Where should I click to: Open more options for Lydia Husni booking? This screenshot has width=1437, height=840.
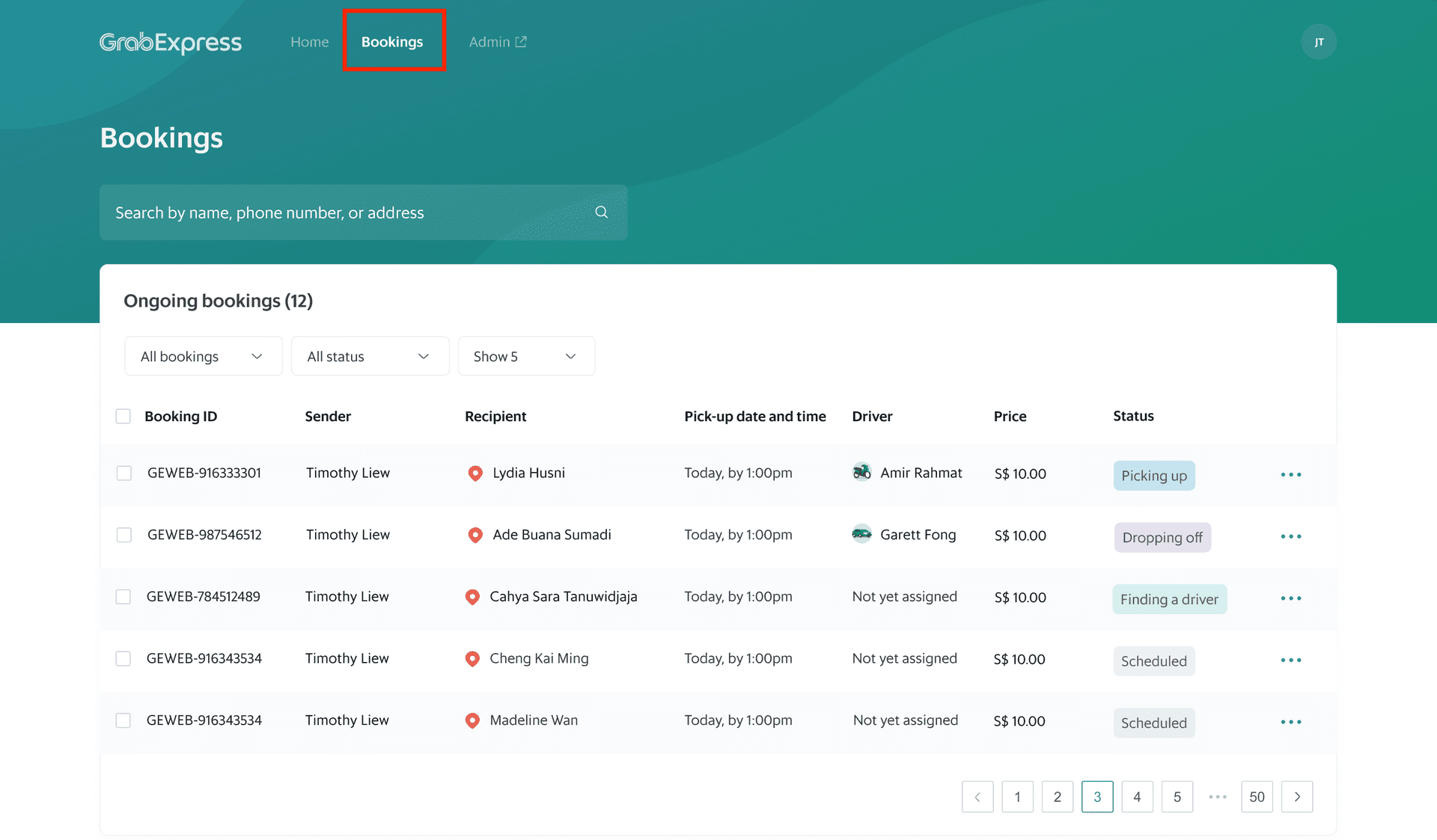[x=1290, y=475]
